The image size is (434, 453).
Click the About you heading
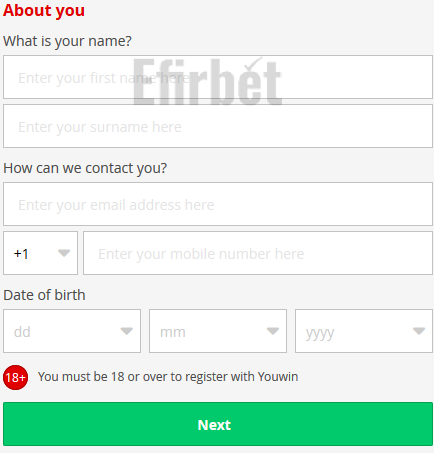point(44,10)
